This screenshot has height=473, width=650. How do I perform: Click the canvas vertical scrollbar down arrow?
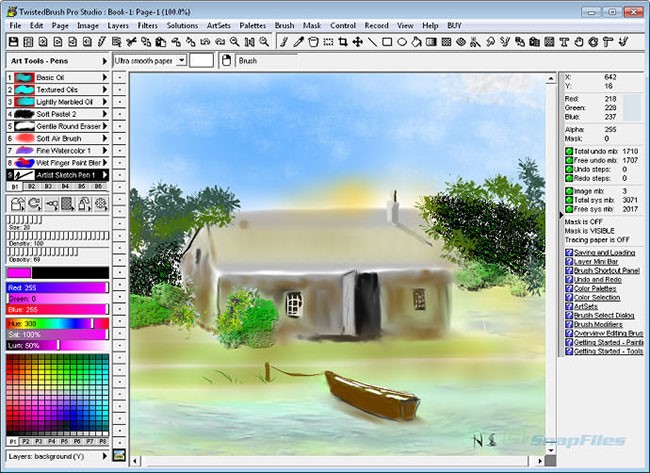tap(551, 450)
